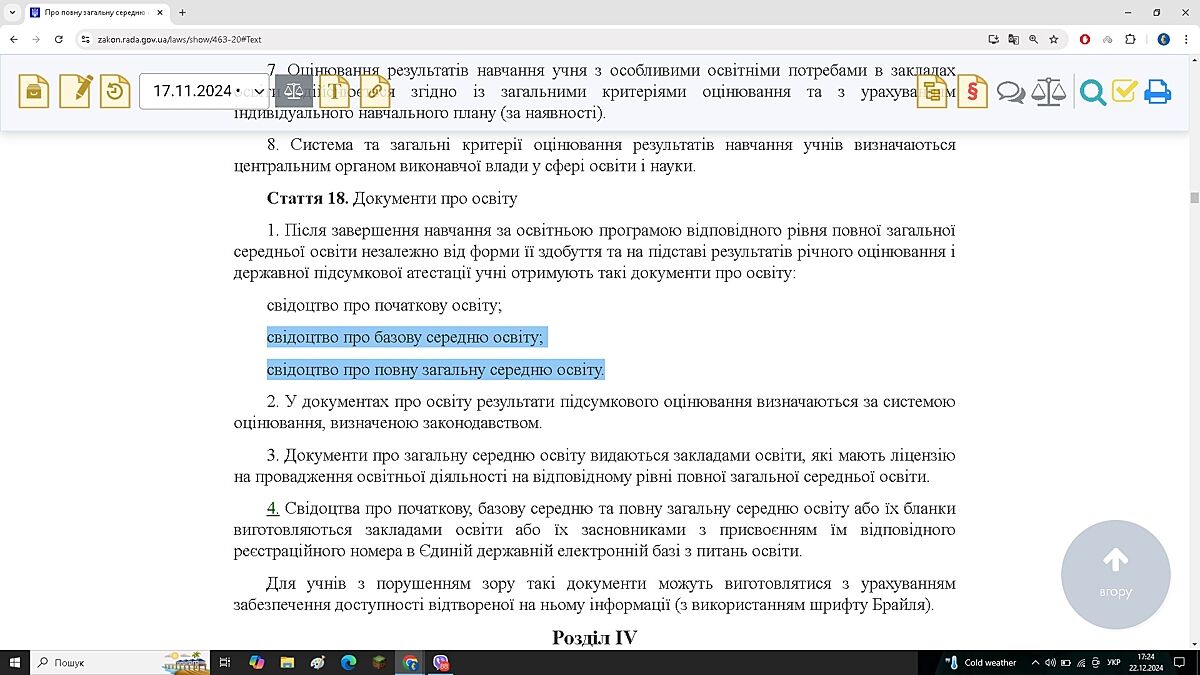Select the law document browser tab
This screenshot has height=675, width=1200.
(x=90, y=13)
